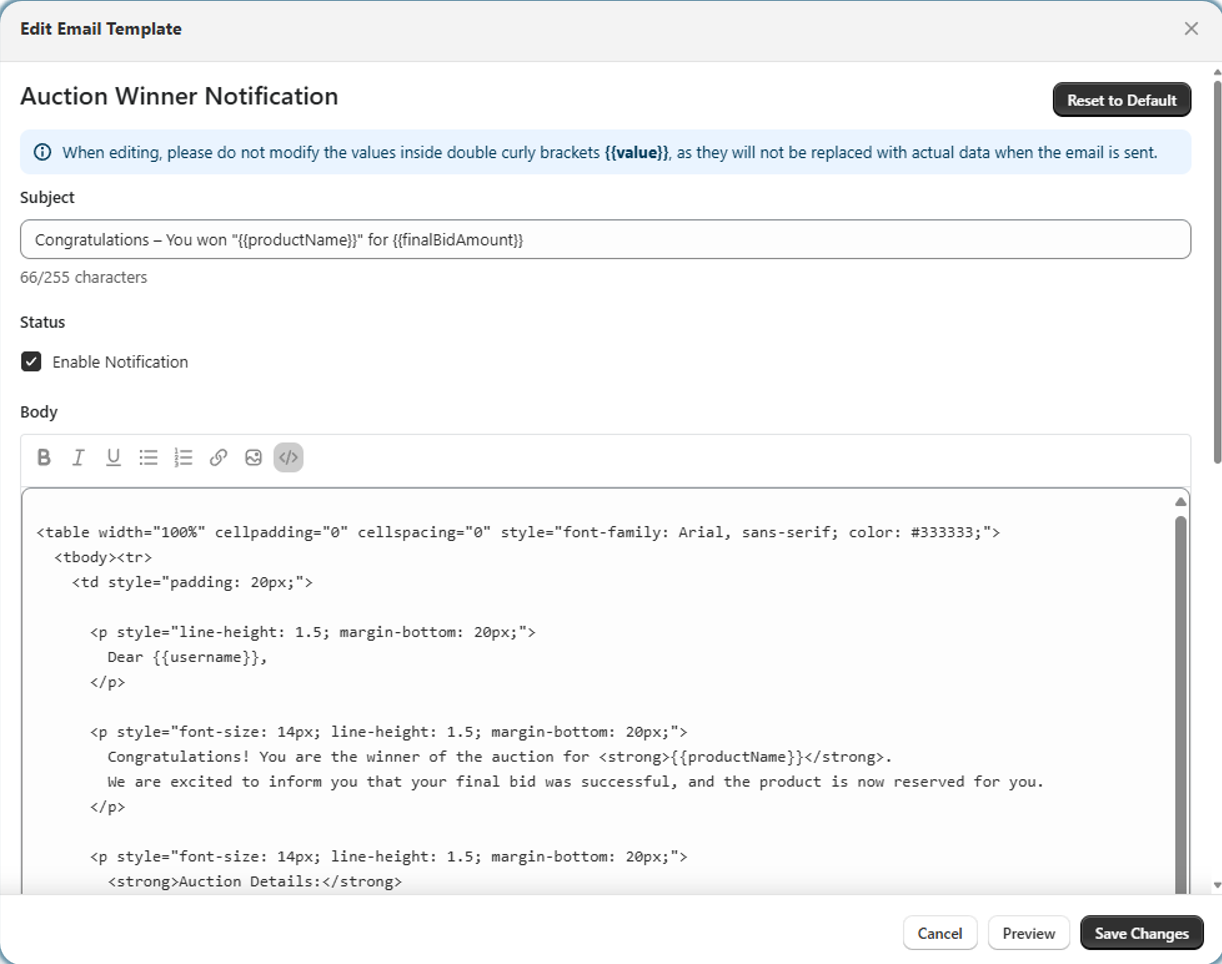
Task: Close the Edit Email Template dialog
Action: pyautogui.click(x=1191, y=29)
